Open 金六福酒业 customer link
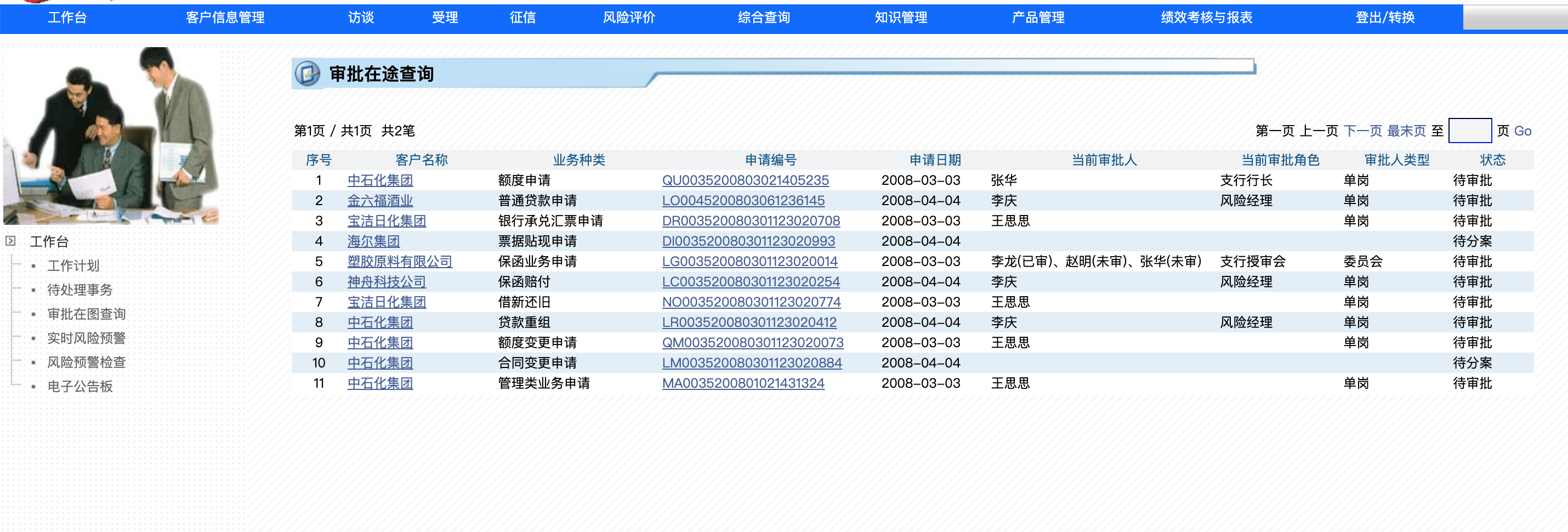Viewport: 1568px width, 532px height. coord(380,200)
